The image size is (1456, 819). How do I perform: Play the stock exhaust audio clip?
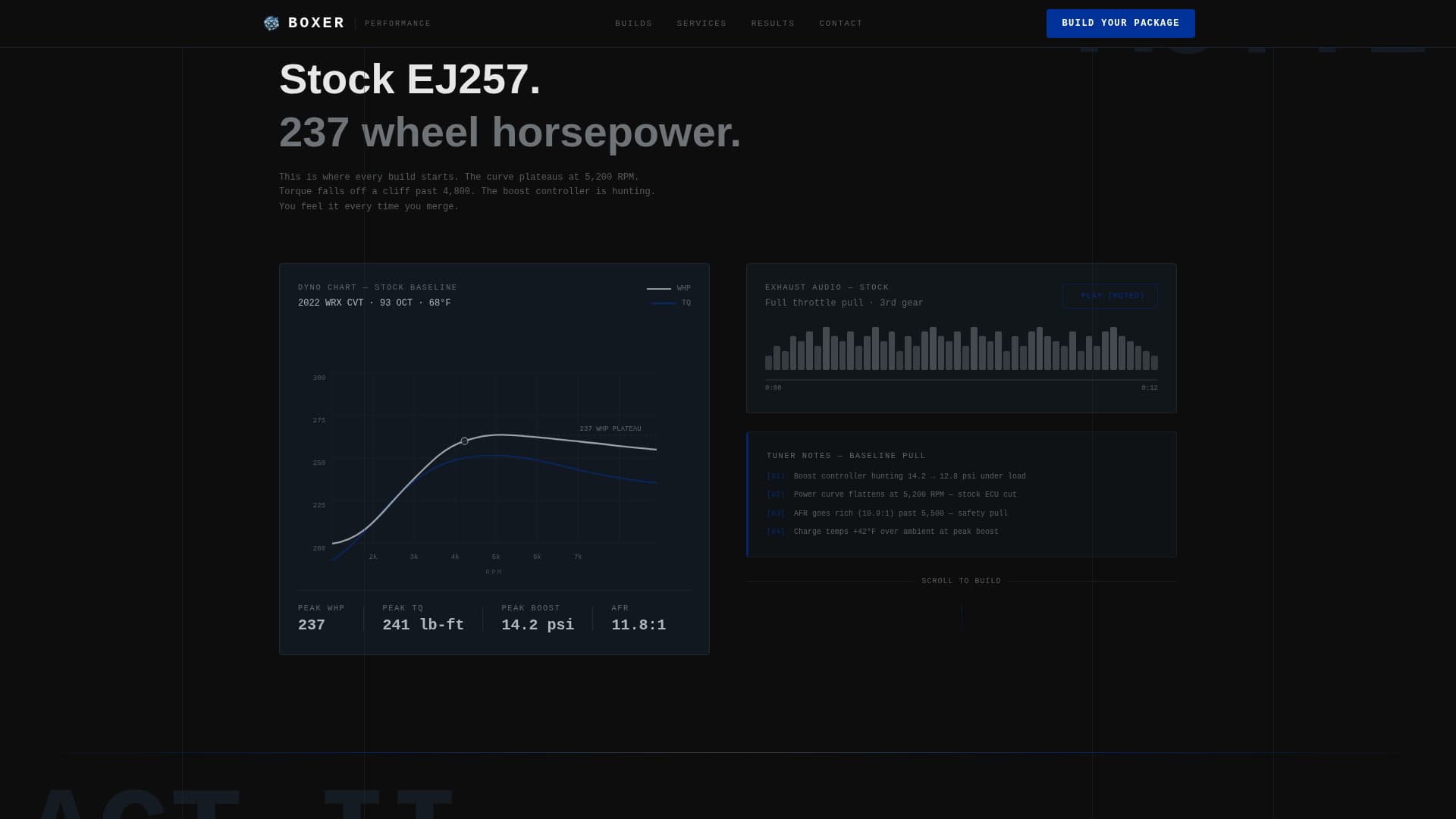click(1110, 296)
